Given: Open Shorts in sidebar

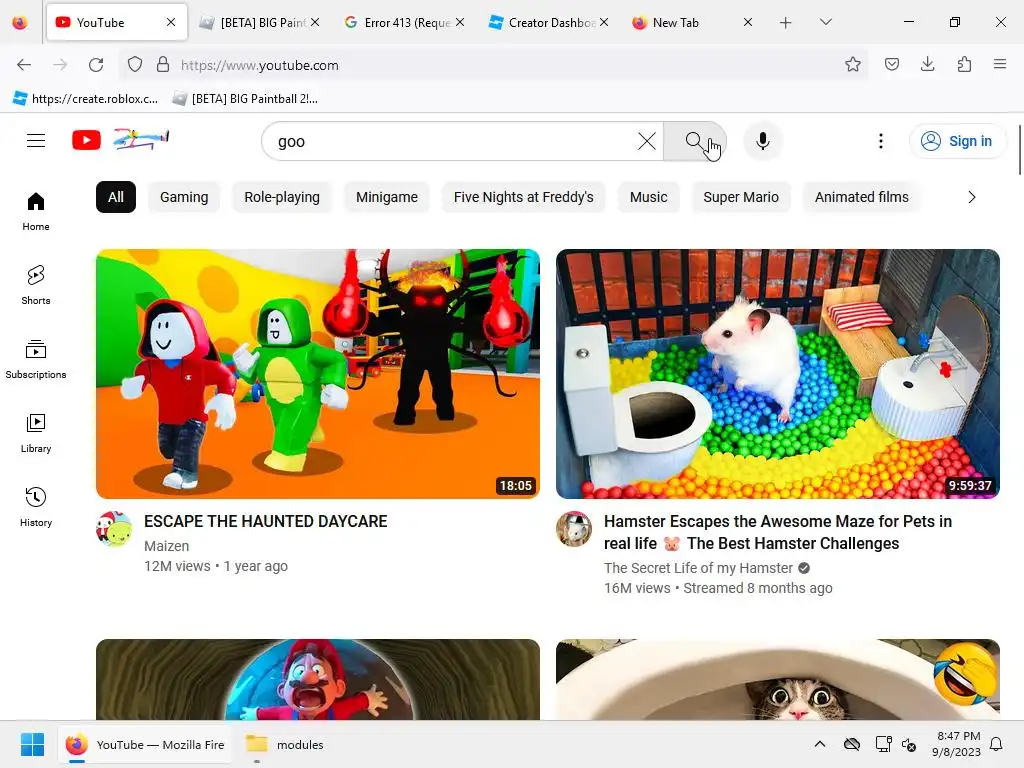Looking at the screenshot, I should click(x=36, y=285).
